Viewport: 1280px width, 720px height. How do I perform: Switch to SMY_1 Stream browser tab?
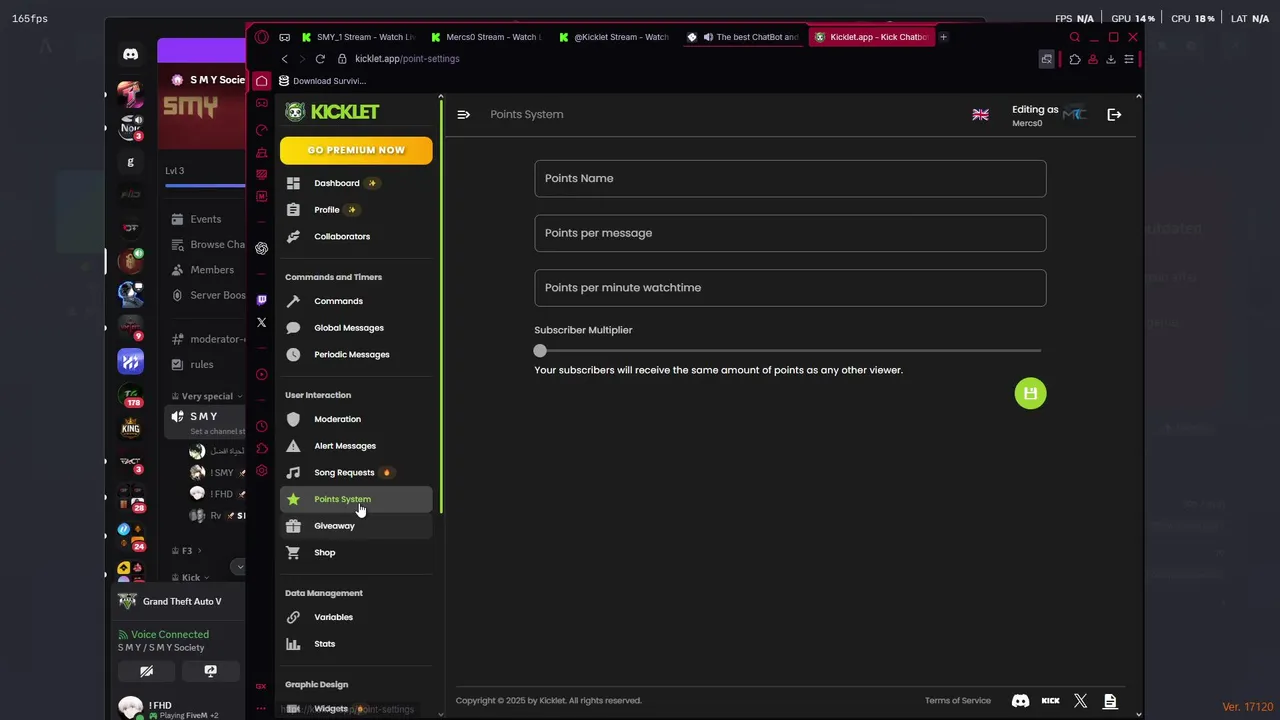357,37
